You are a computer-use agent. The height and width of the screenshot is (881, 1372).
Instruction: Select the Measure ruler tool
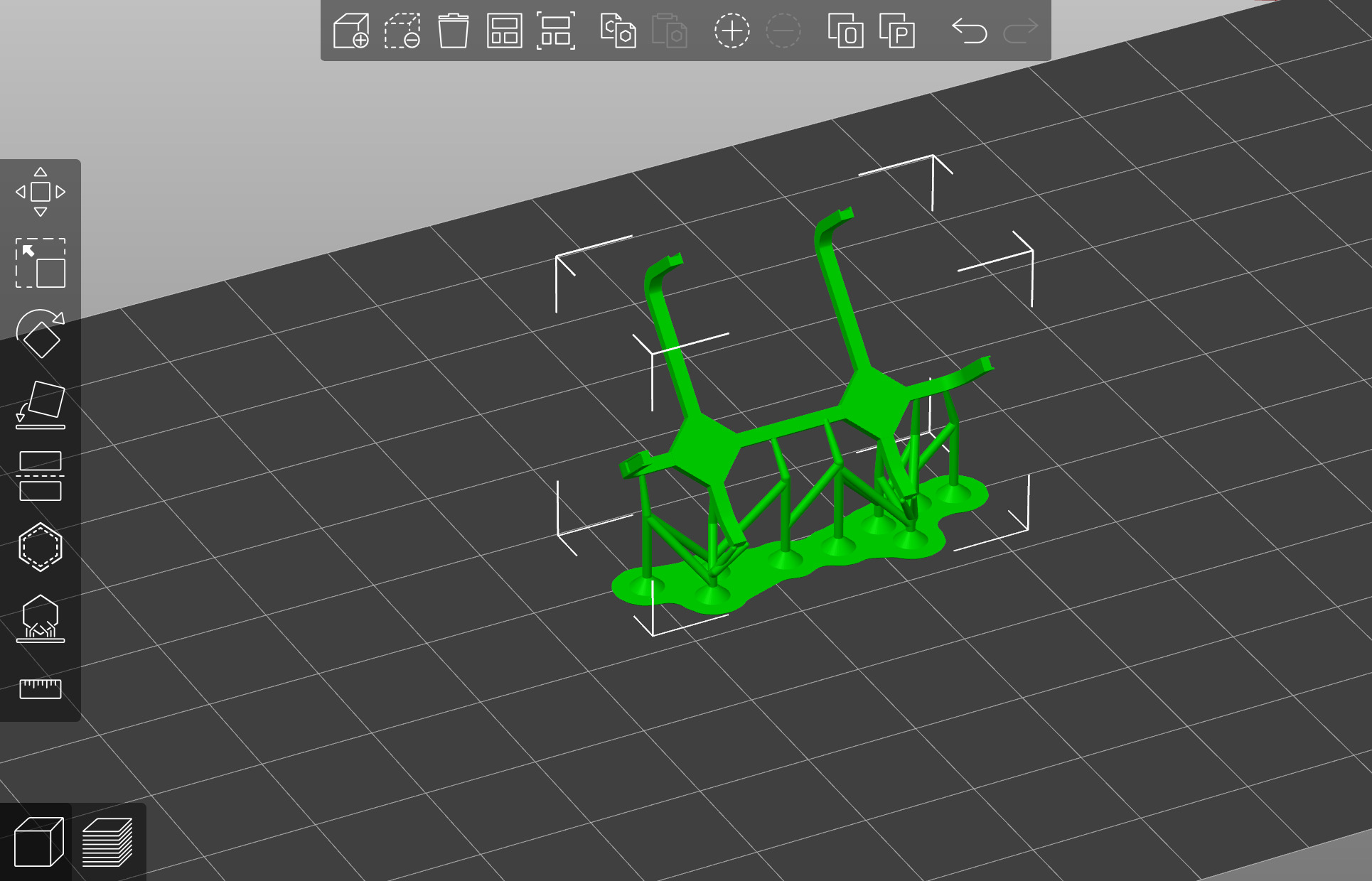41,688
